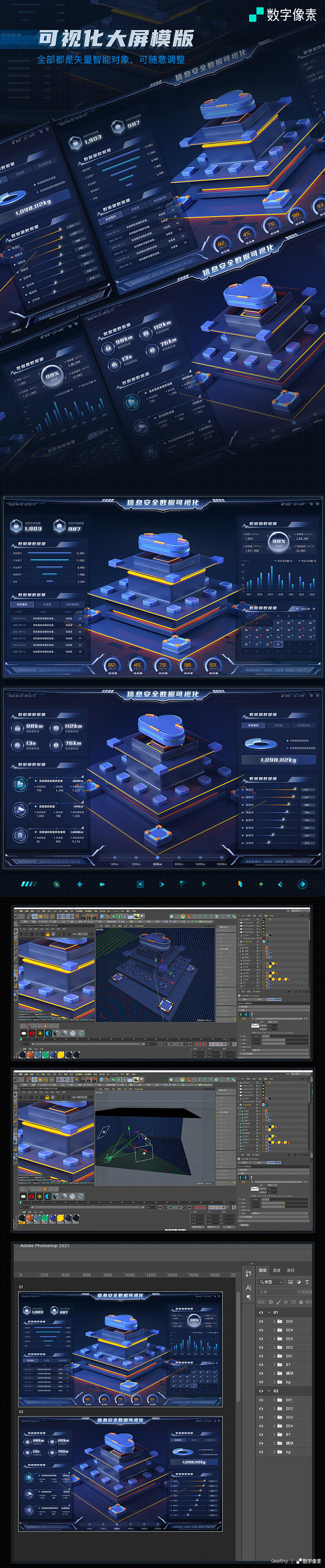Expand the 005 layer folder
The image size is (325, 1568).
pyautogui.click(x=273, y=1322)
